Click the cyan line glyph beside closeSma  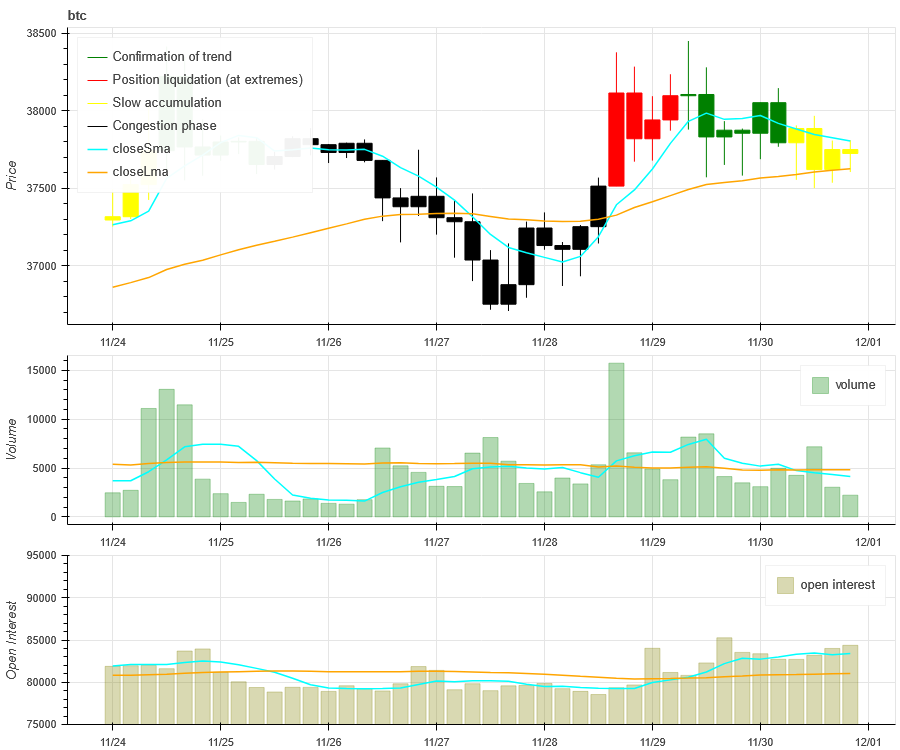(97, 149)
